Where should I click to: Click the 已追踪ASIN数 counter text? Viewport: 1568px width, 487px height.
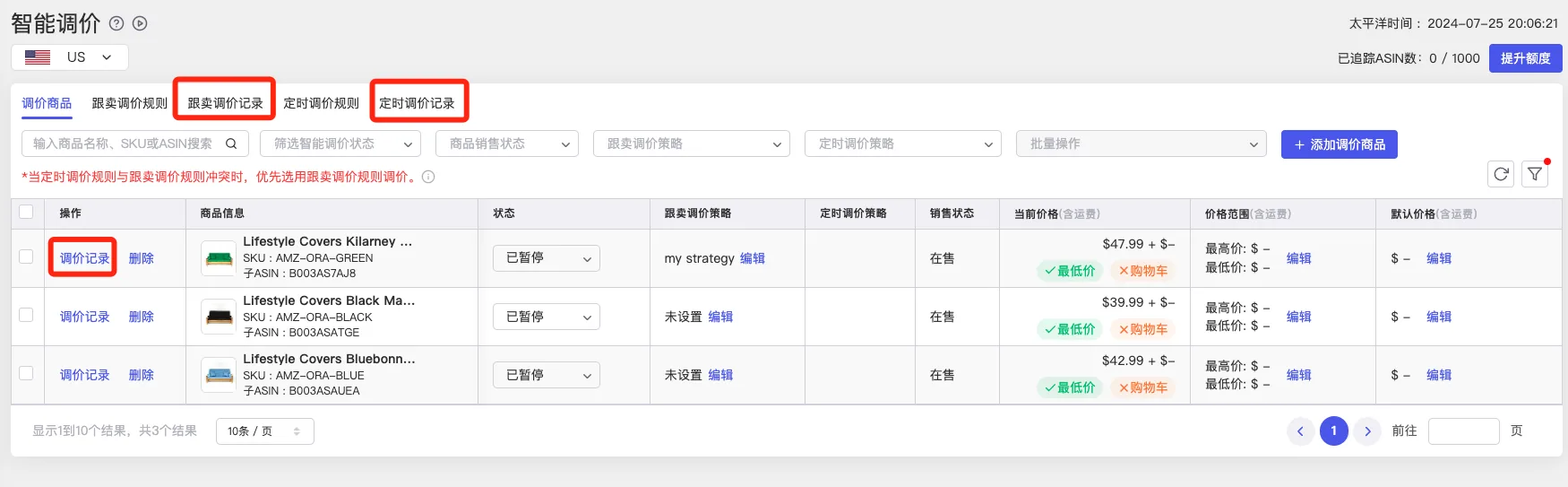[x=1409, y=58]
